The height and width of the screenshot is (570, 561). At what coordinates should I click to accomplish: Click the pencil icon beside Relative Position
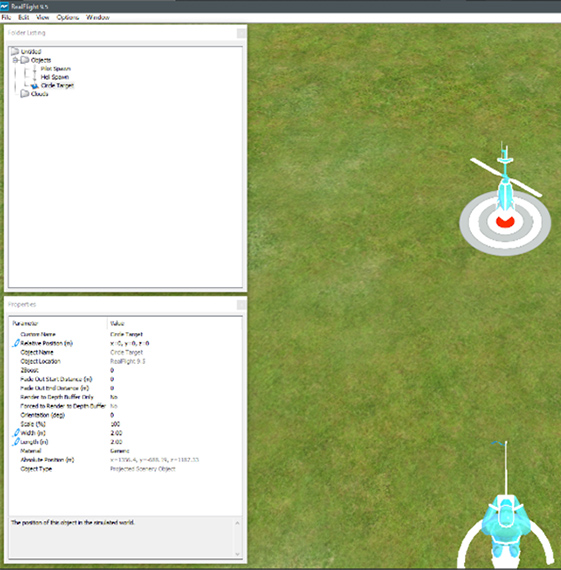(16, 343)
